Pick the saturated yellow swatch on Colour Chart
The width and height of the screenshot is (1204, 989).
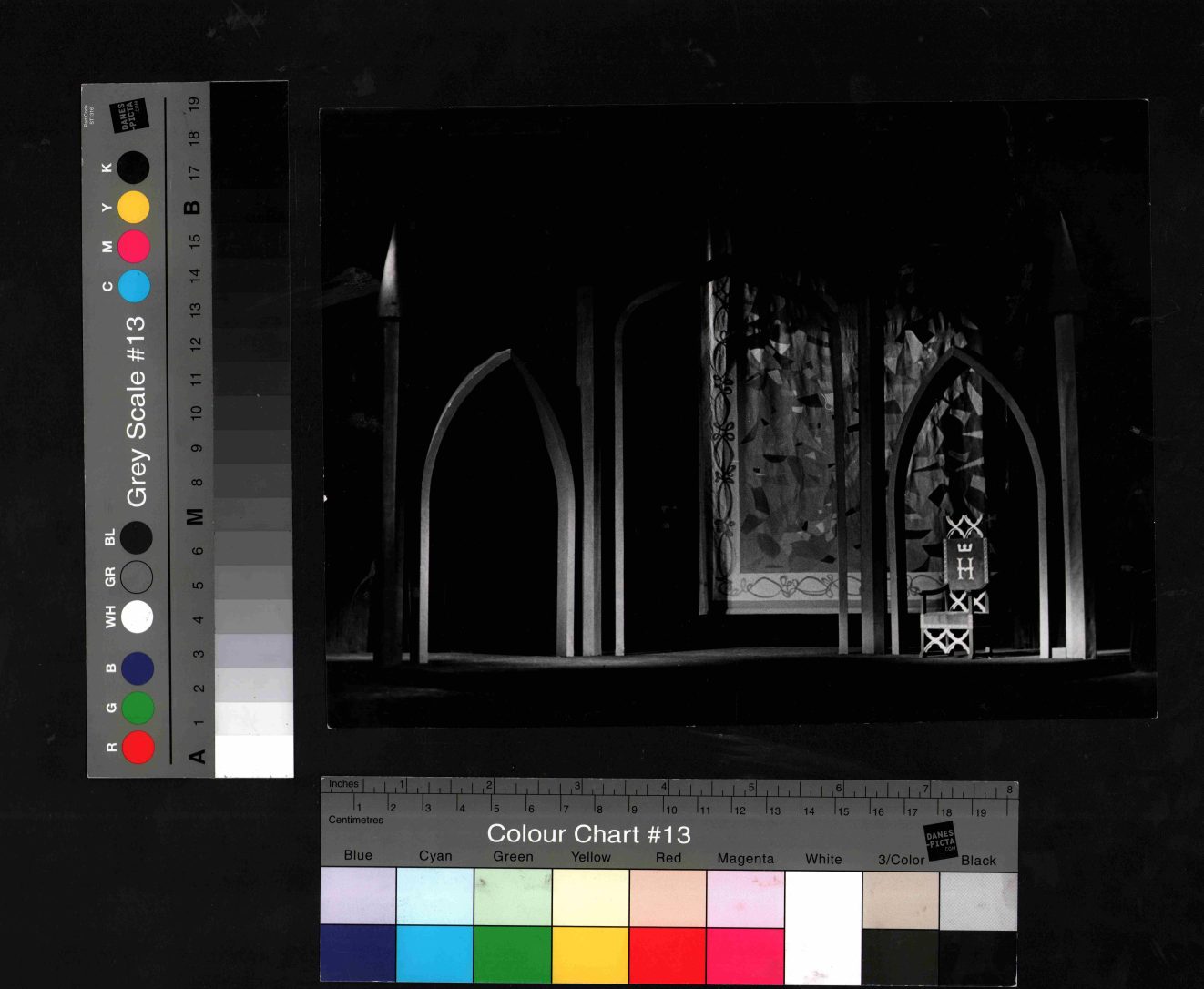(590, 954)
